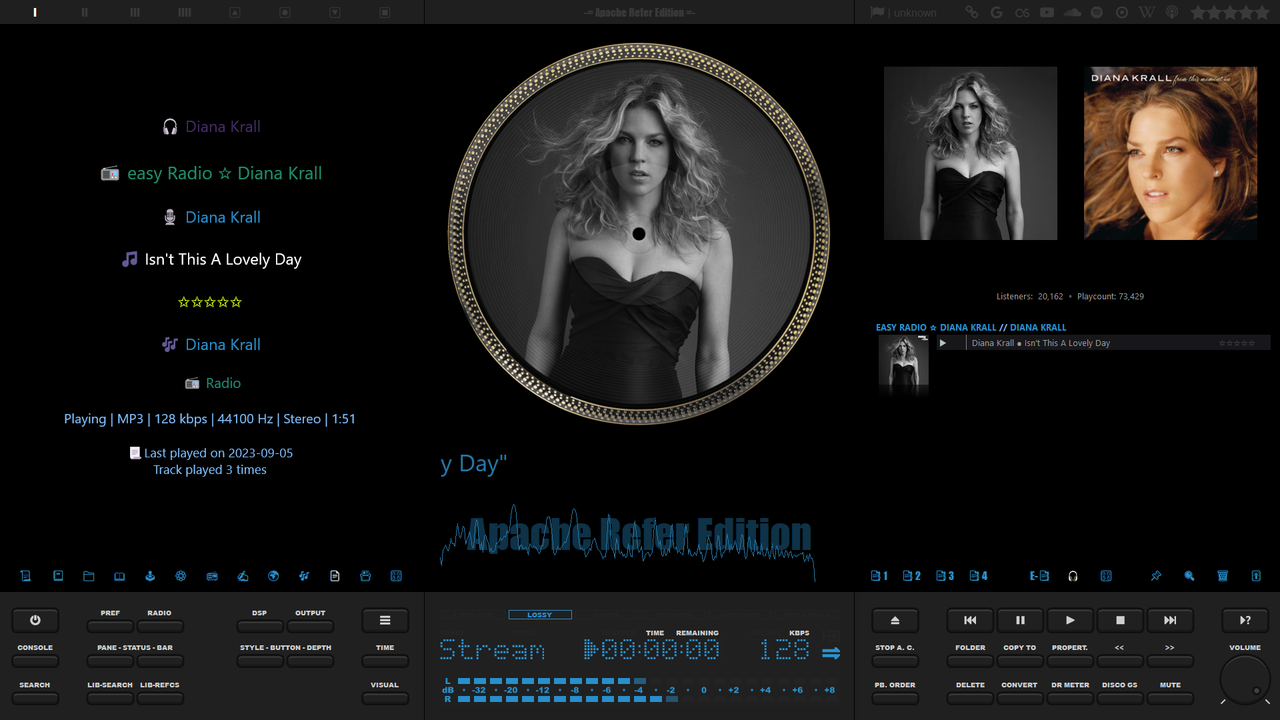Viewport: 1280px width, 720px height.
Task: Open the Spotify link icon
Action: tap(1097, 12)
